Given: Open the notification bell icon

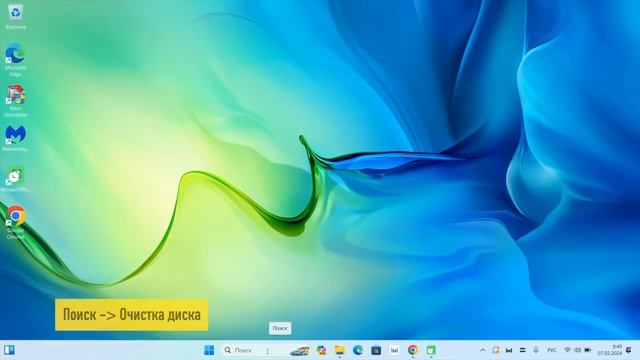Looking at the screenshot, I should [629, 350].
